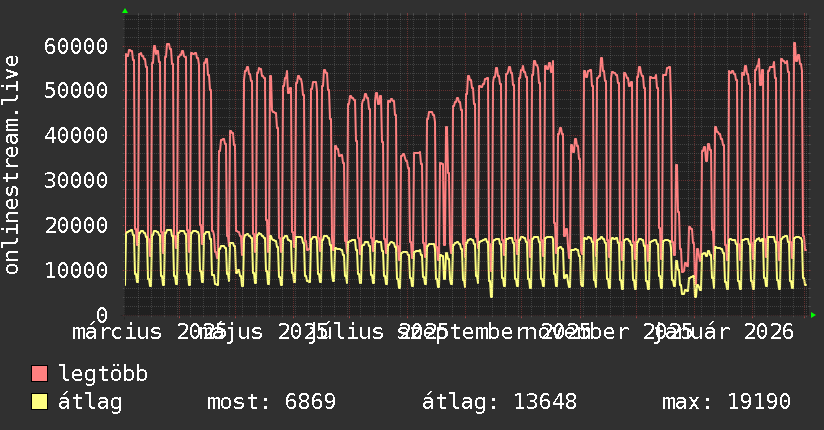Click the onlinestream.live vertical axis title

[11, 165]
